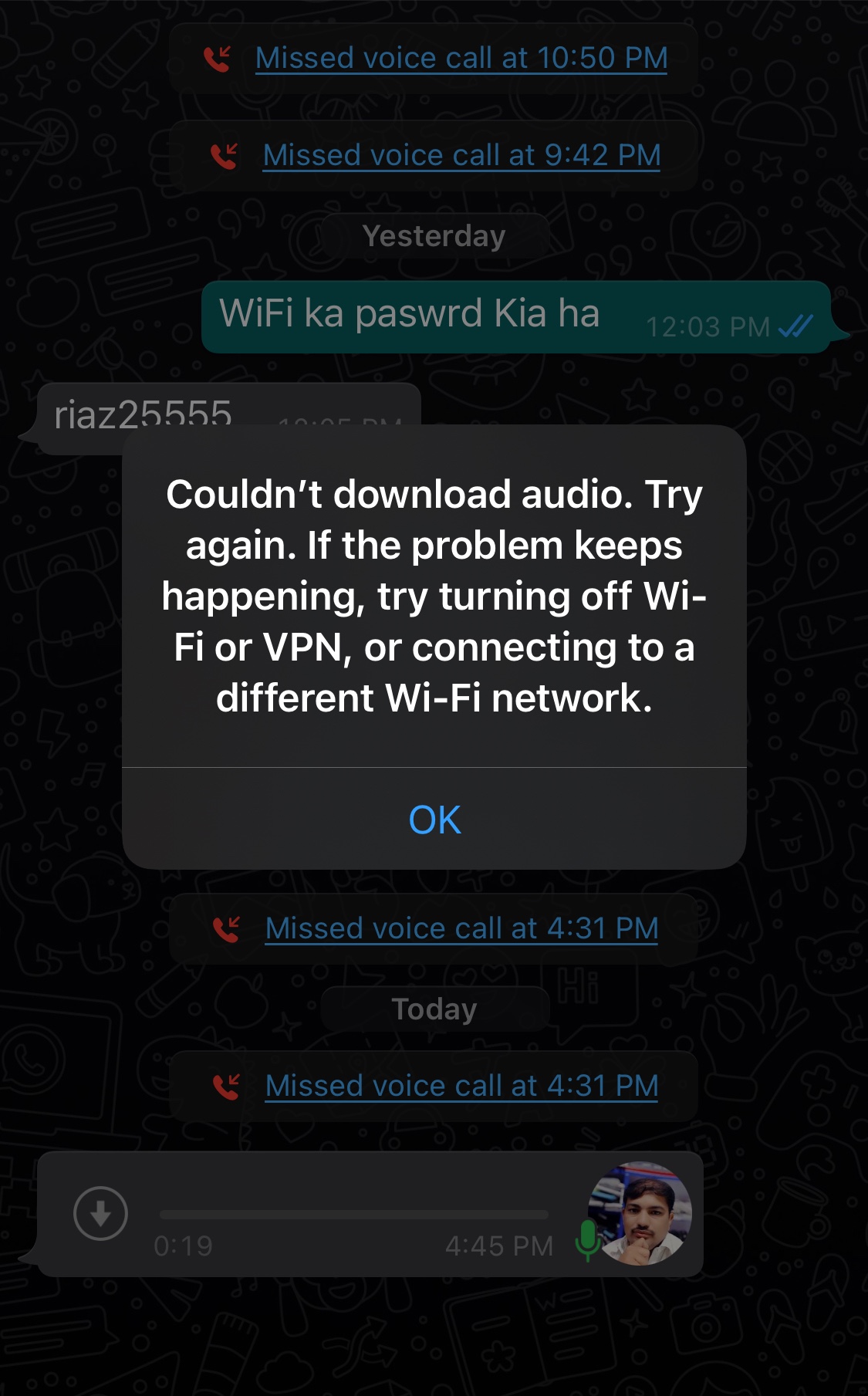Image resolution: width=868 pixels, height=1396 pixels.
Task: Tap the riaz25555 reply bubble
Action: 228,417
